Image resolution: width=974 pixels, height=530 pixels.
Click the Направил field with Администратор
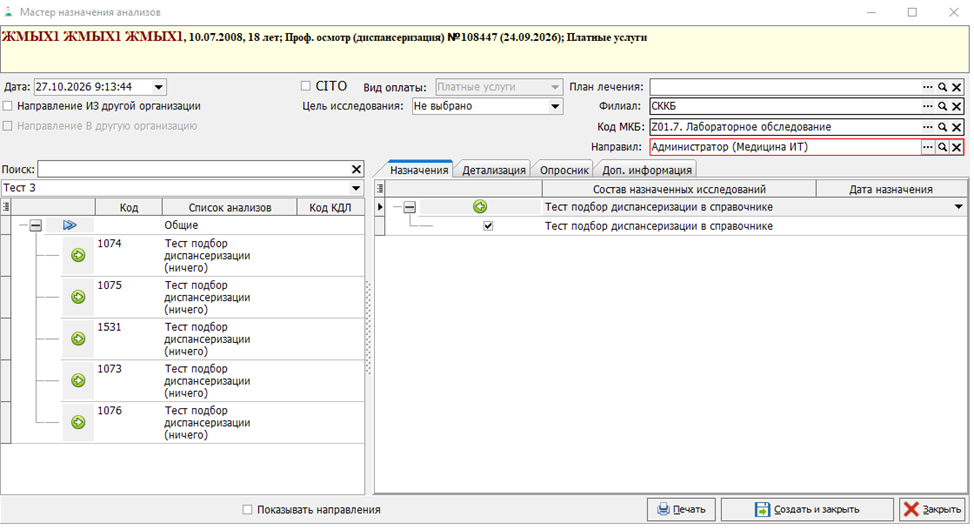[785, 147]
